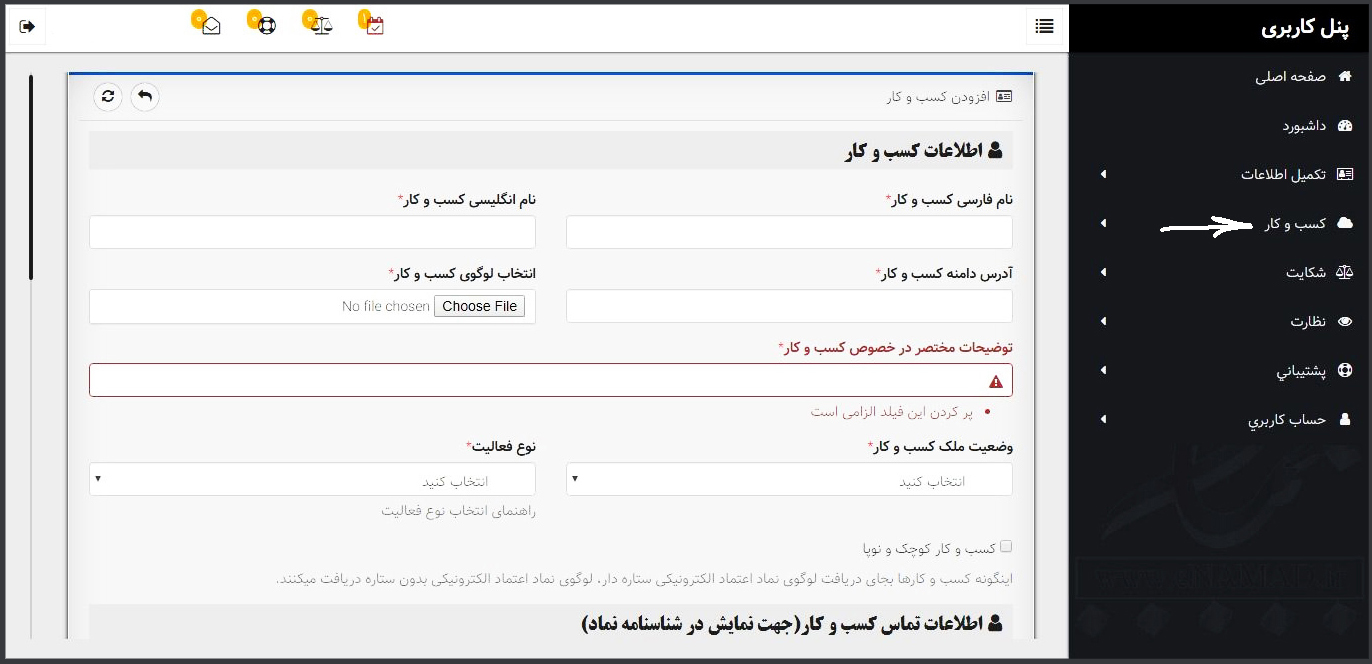Click the اطلاعات تماس کسب و کار section header

coord(551,623)
